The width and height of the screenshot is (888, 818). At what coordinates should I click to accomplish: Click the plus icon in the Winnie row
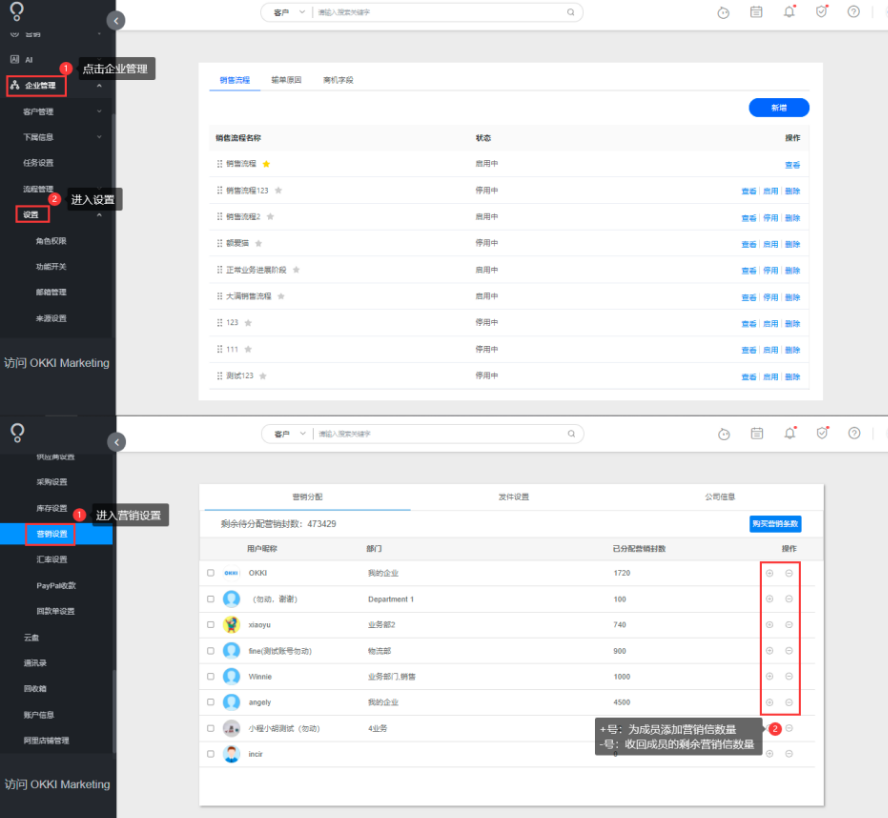770,676
